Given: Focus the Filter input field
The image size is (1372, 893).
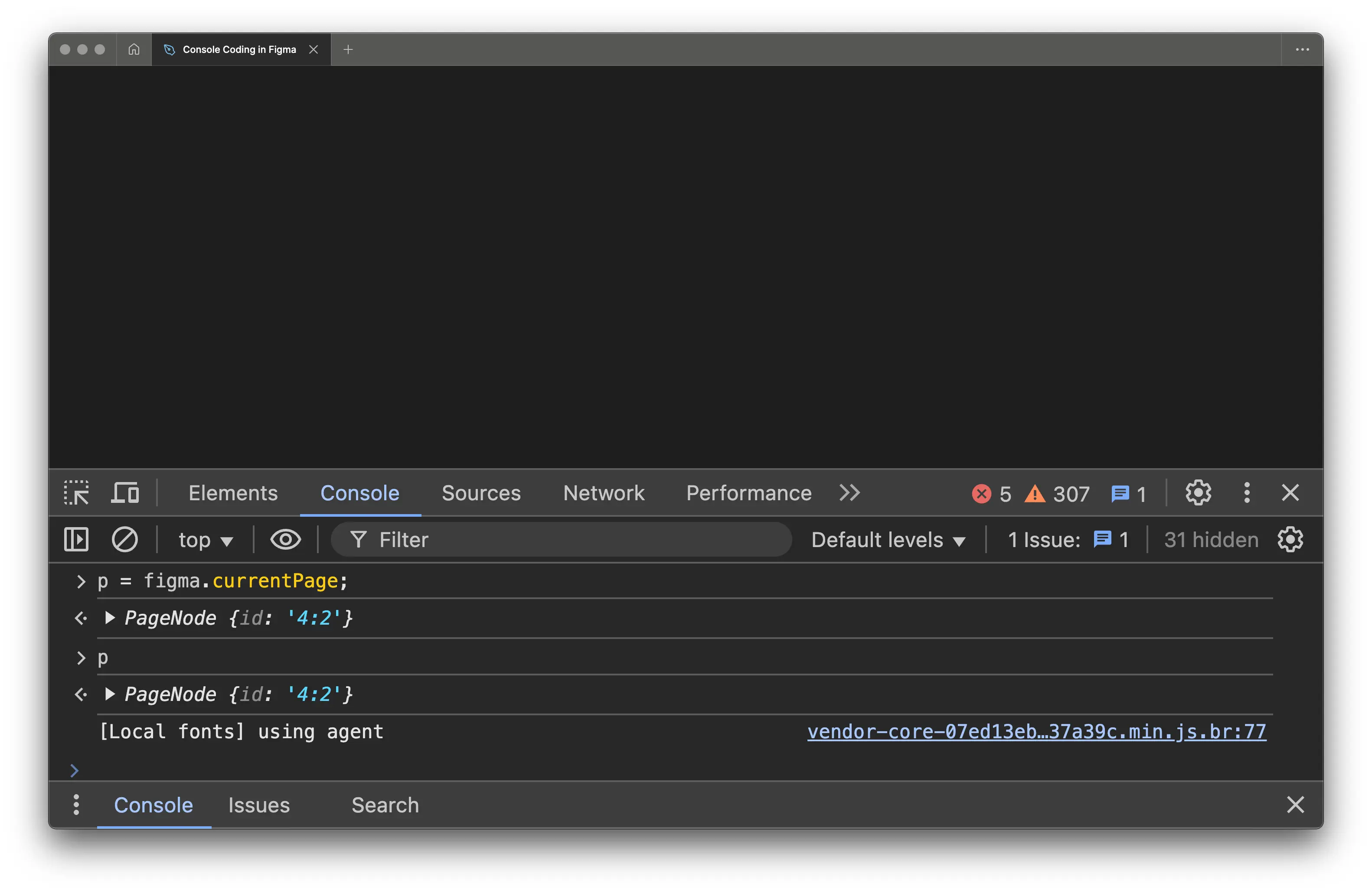Looking at the screenshot, I should coord(562,540).
